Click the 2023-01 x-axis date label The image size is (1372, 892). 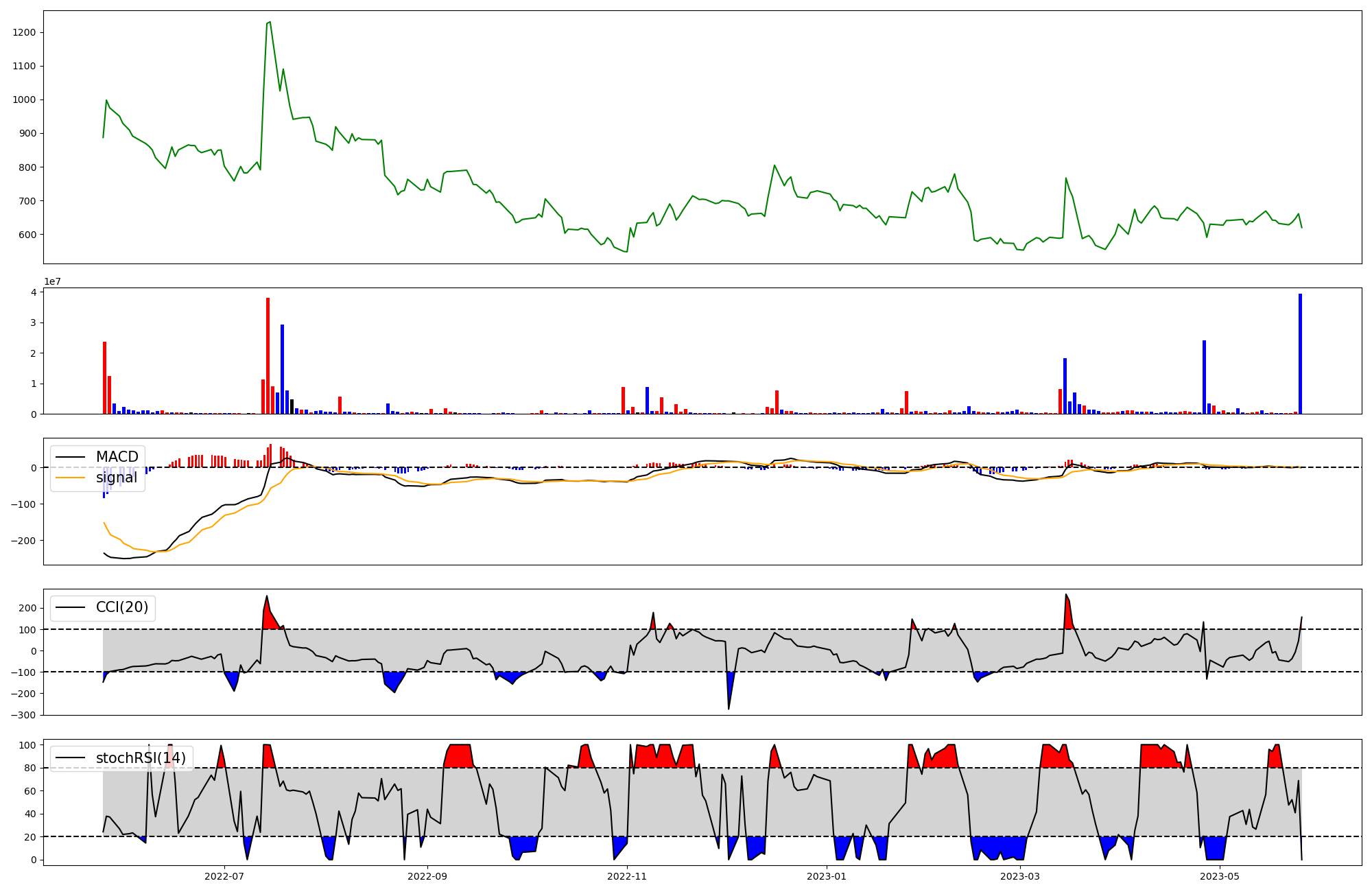click(827, 876)
